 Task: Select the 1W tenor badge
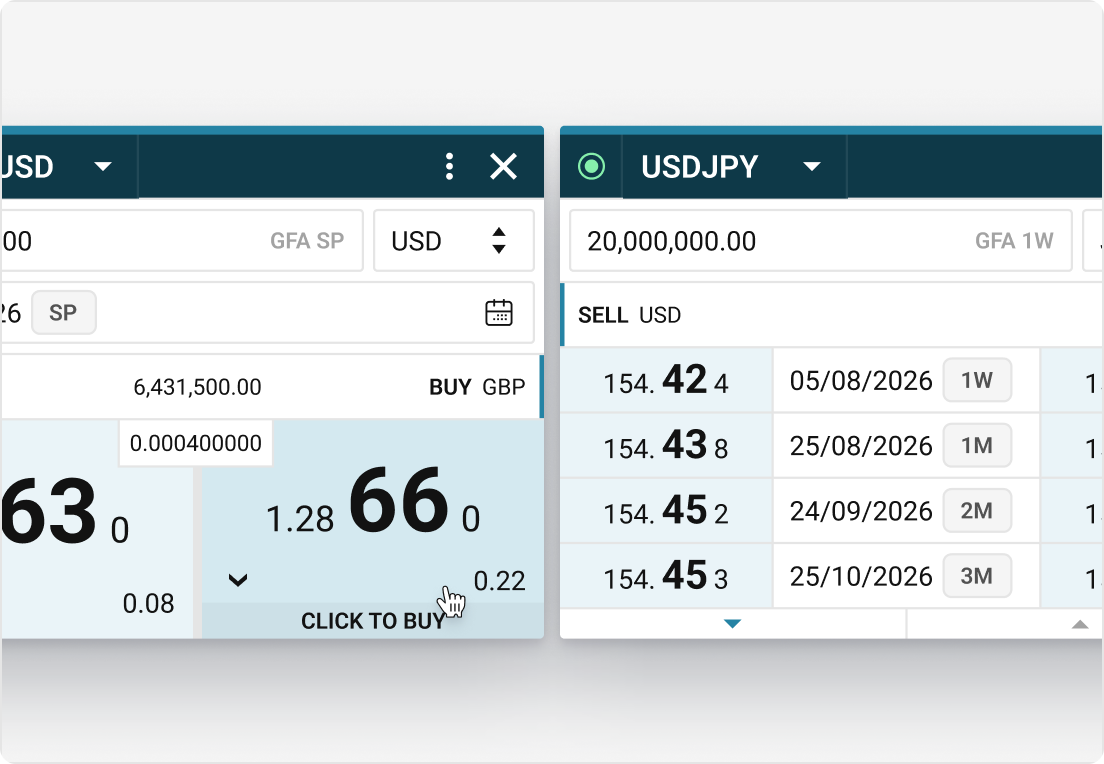click(977, 380)
